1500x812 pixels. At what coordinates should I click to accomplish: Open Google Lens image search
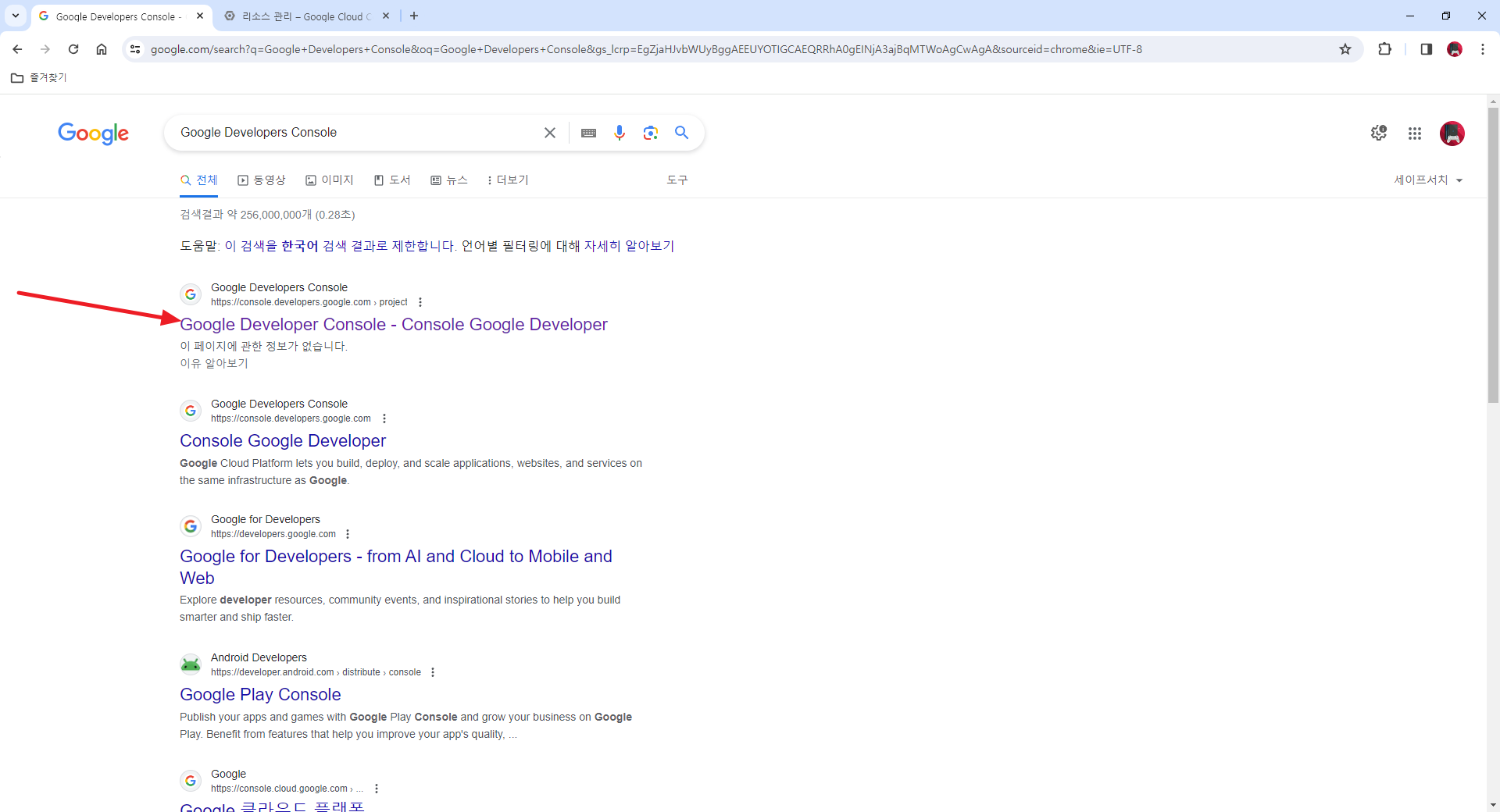(x=651, y=133)
